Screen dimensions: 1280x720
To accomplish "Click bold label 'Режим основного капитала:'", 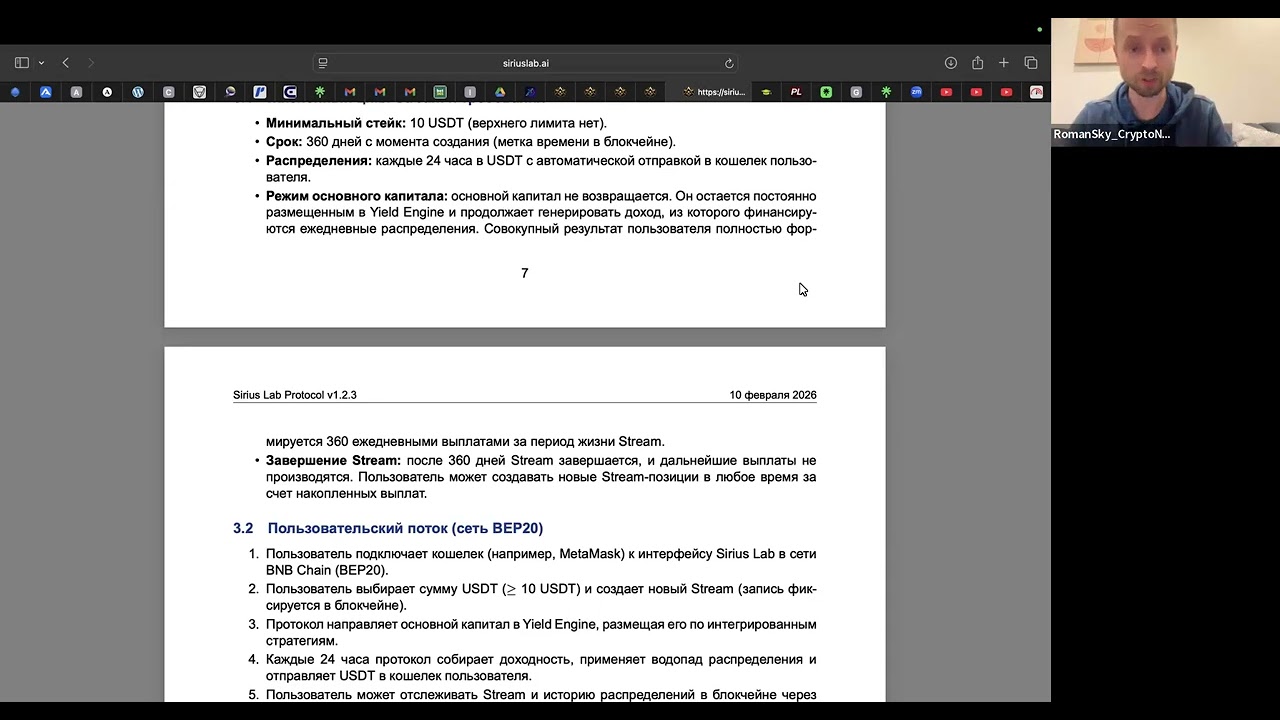I will point(357,196).
